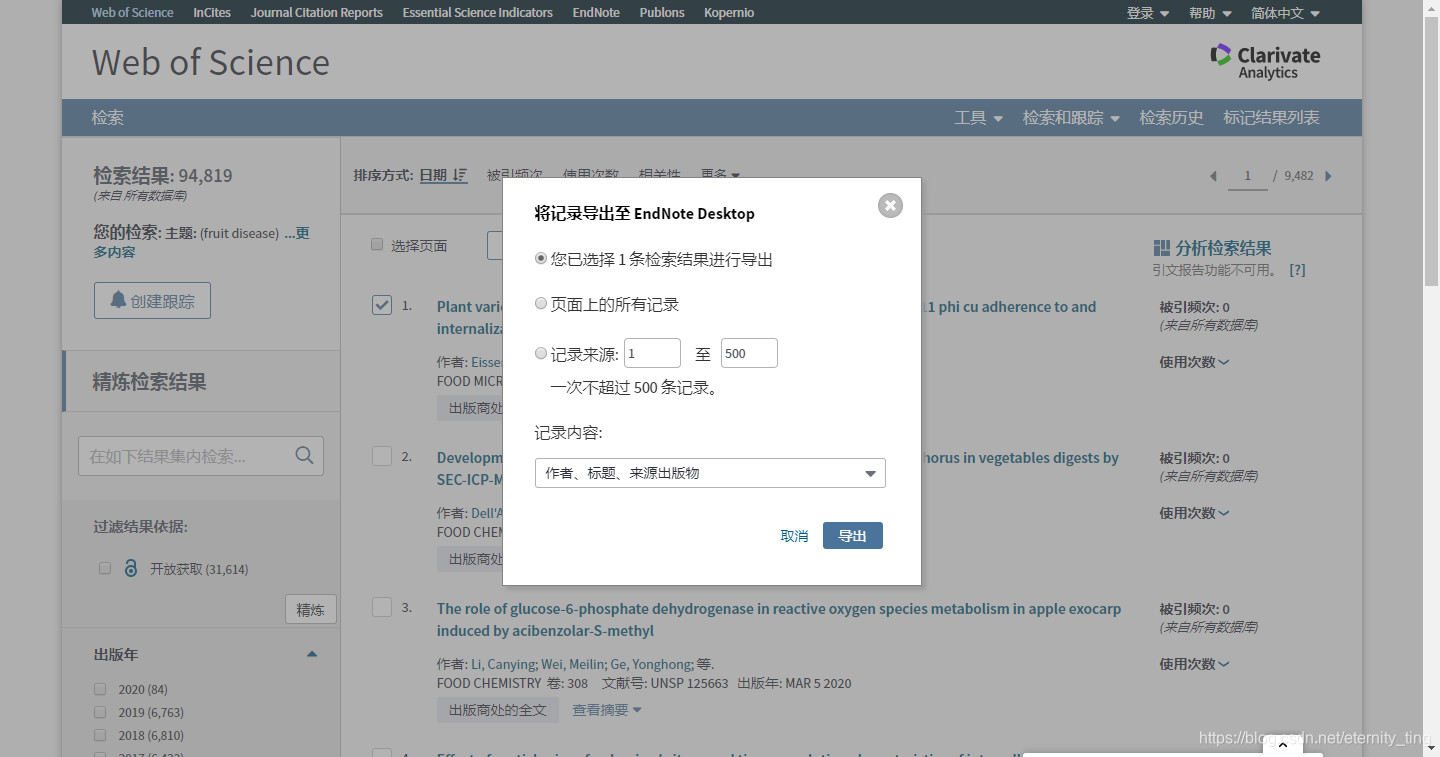Open the 工具 dropdown menu

coord(978,118)
